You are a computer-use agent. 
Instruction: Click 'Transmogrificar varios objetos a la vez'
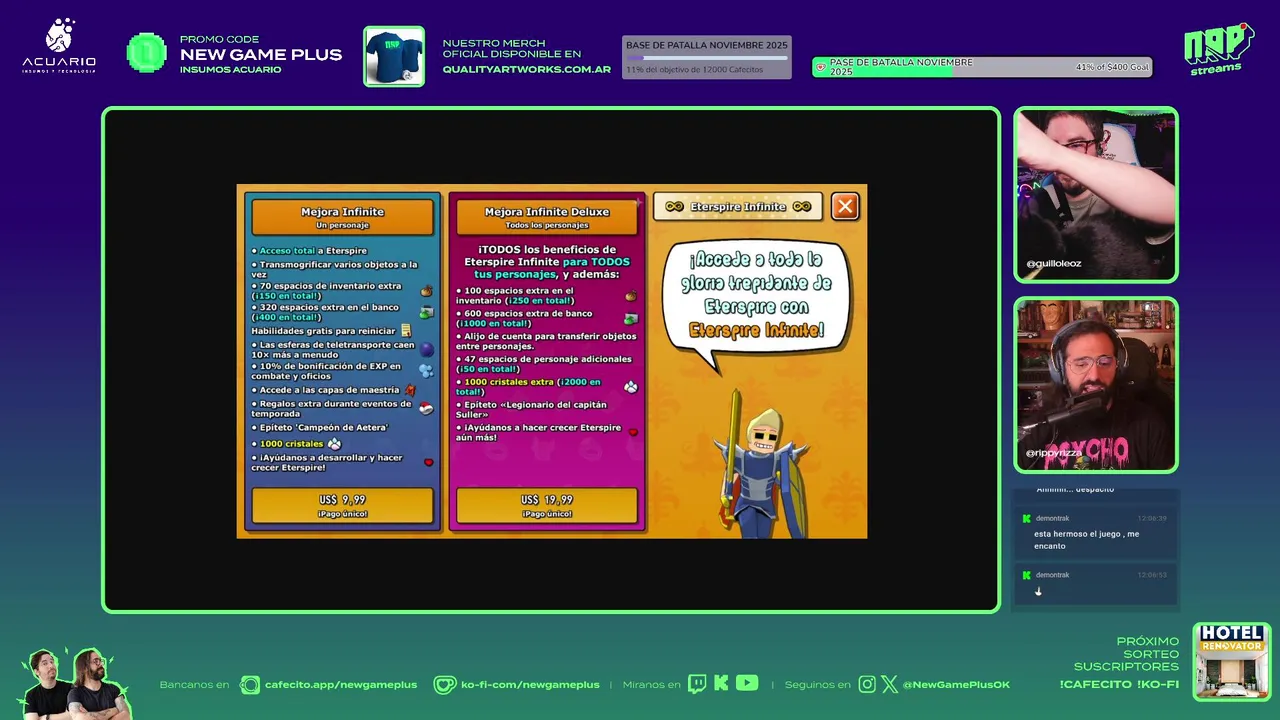335,269
